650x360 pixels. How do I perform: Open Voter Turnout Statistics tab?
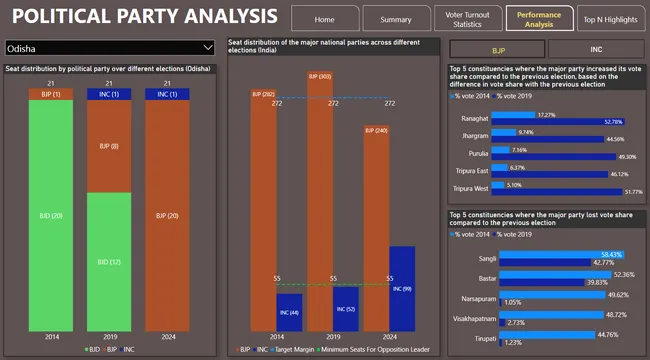coord(468,18)
